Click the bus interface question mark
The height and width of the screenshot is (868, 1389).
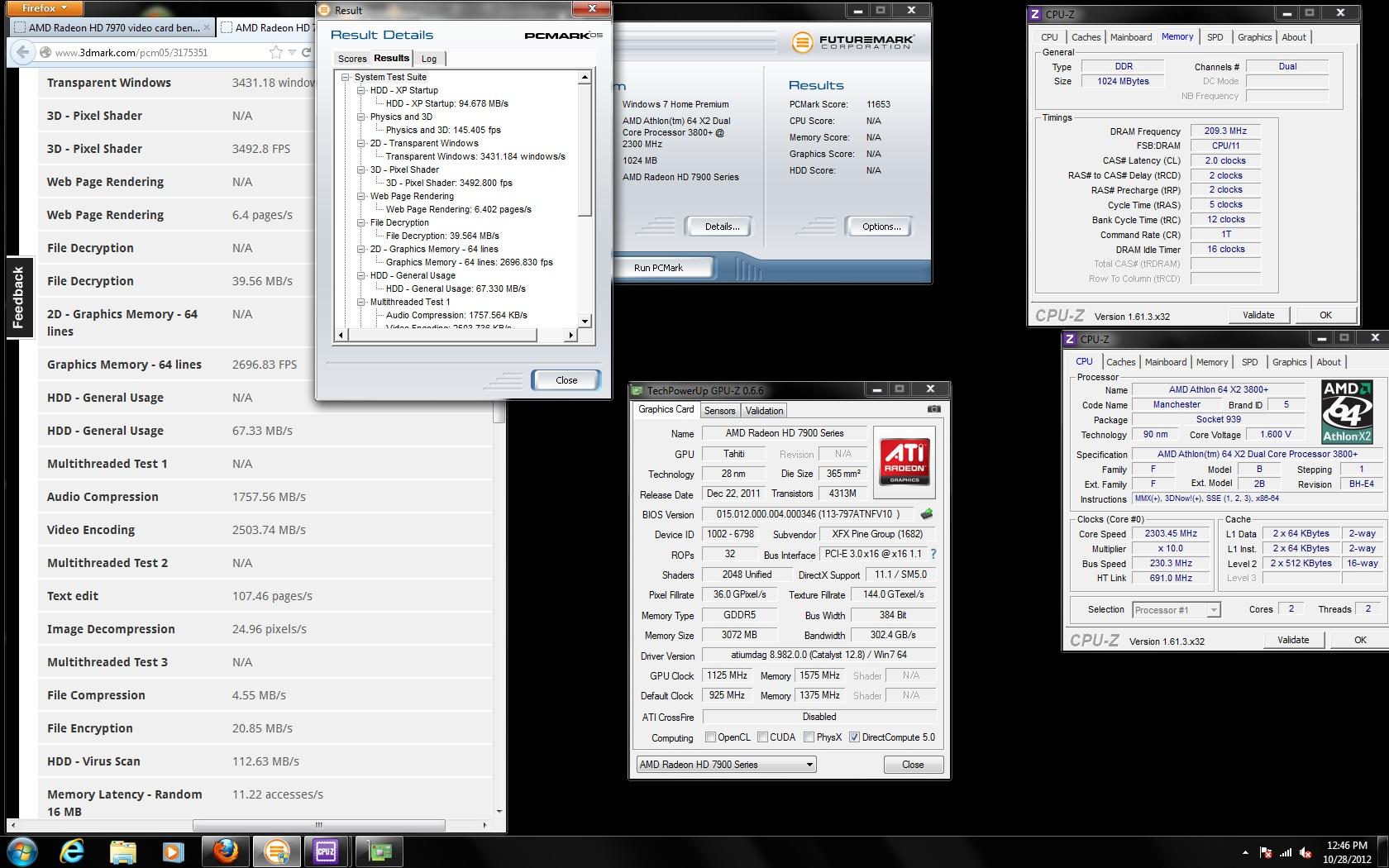pos(933,554)
